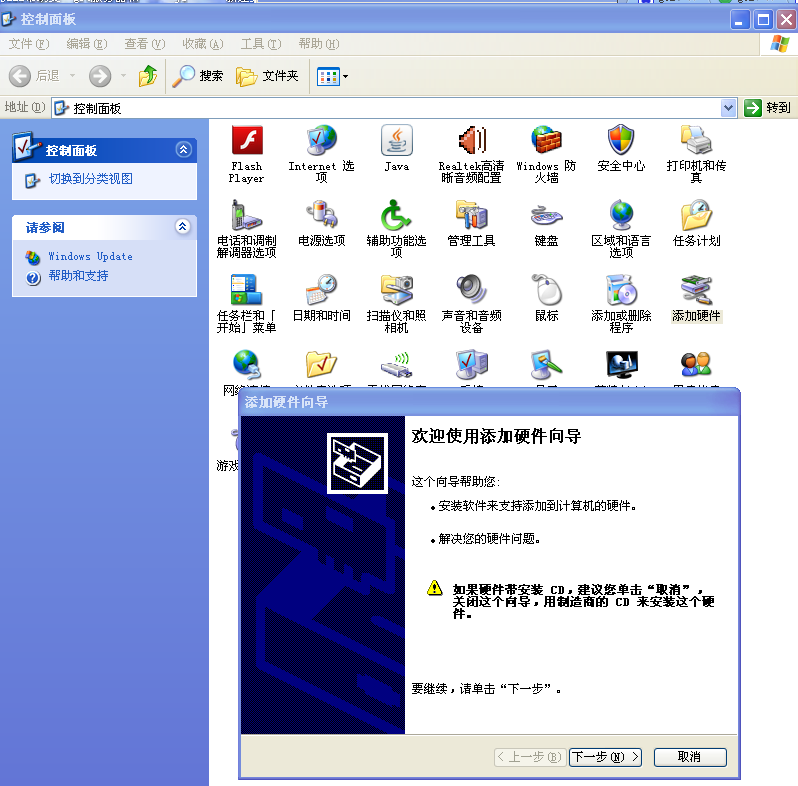This screenshot has width=798, height=786.
Task: Maximize the 控制面板 window
Action: pos(763,20)
